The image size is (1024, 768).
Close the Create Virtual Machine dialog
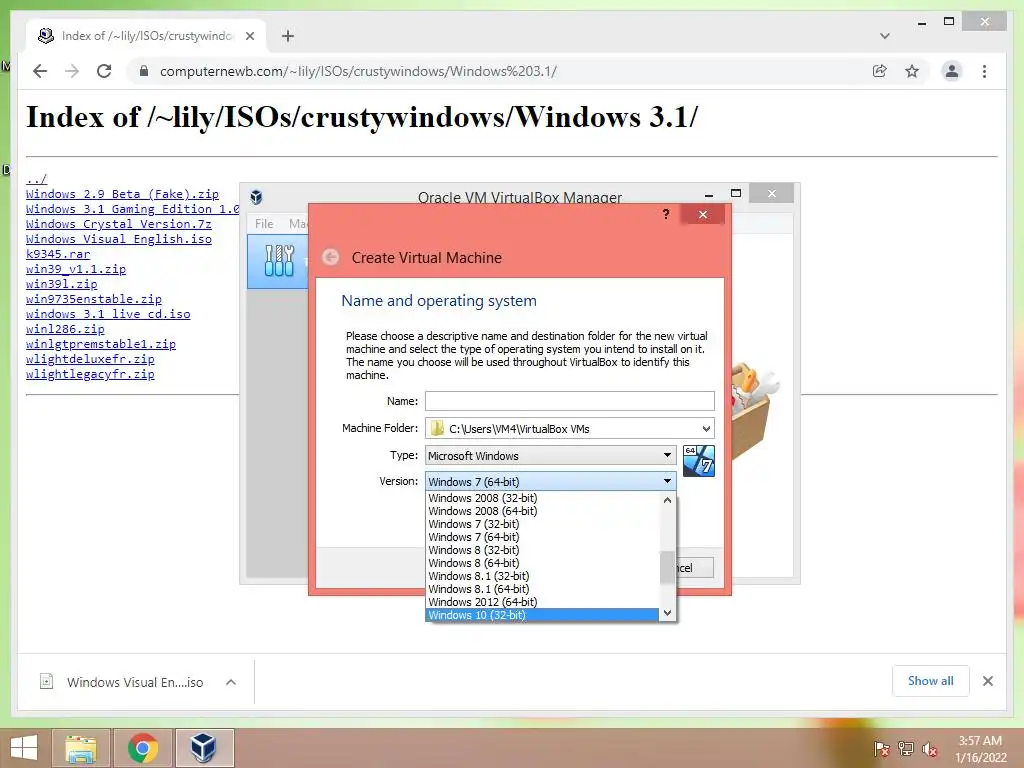pos(703,214)
